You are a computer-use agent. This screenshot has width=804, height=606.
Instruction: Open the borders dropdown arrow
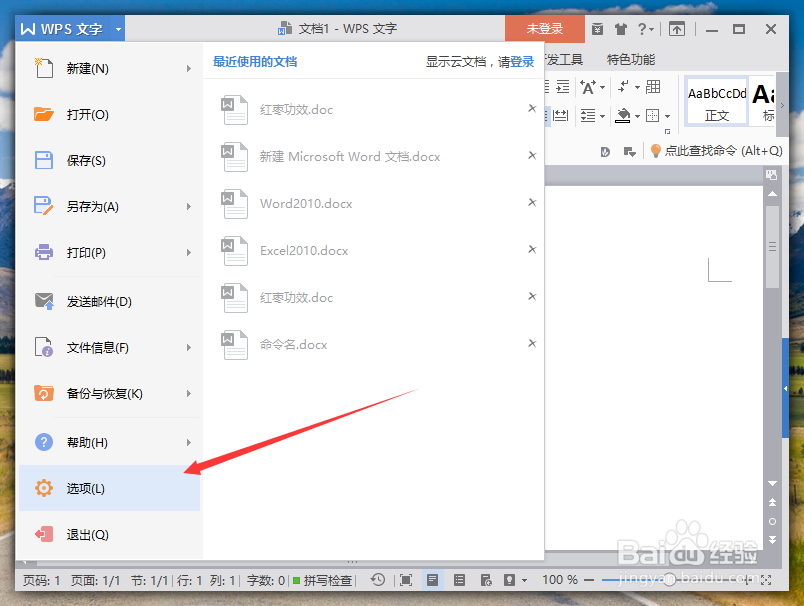pyautogui.click(x=668, y=116)
